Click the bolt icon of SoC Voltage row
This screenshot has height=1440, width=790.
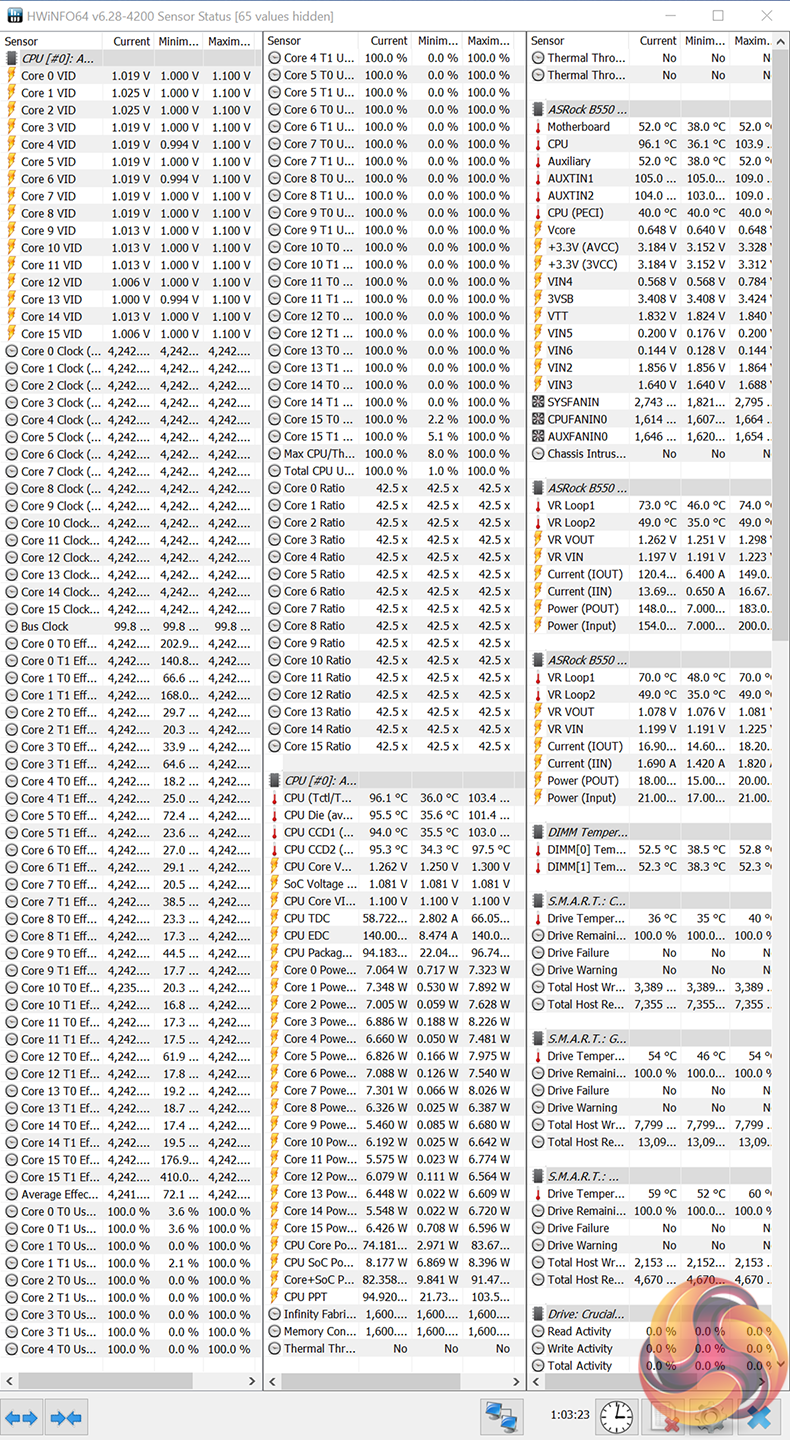tap(274, 884)
